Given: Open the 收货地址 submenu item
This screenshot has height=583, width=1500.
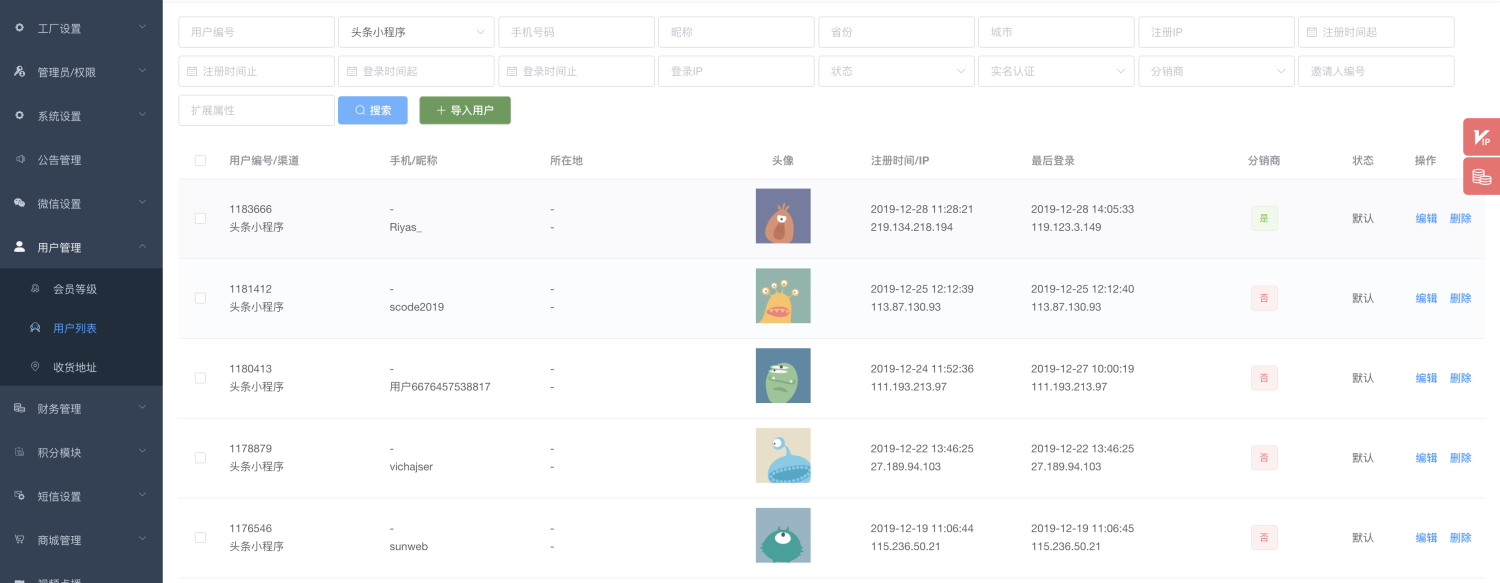Looking at the screenshot, I should click(x=81, y=367).
